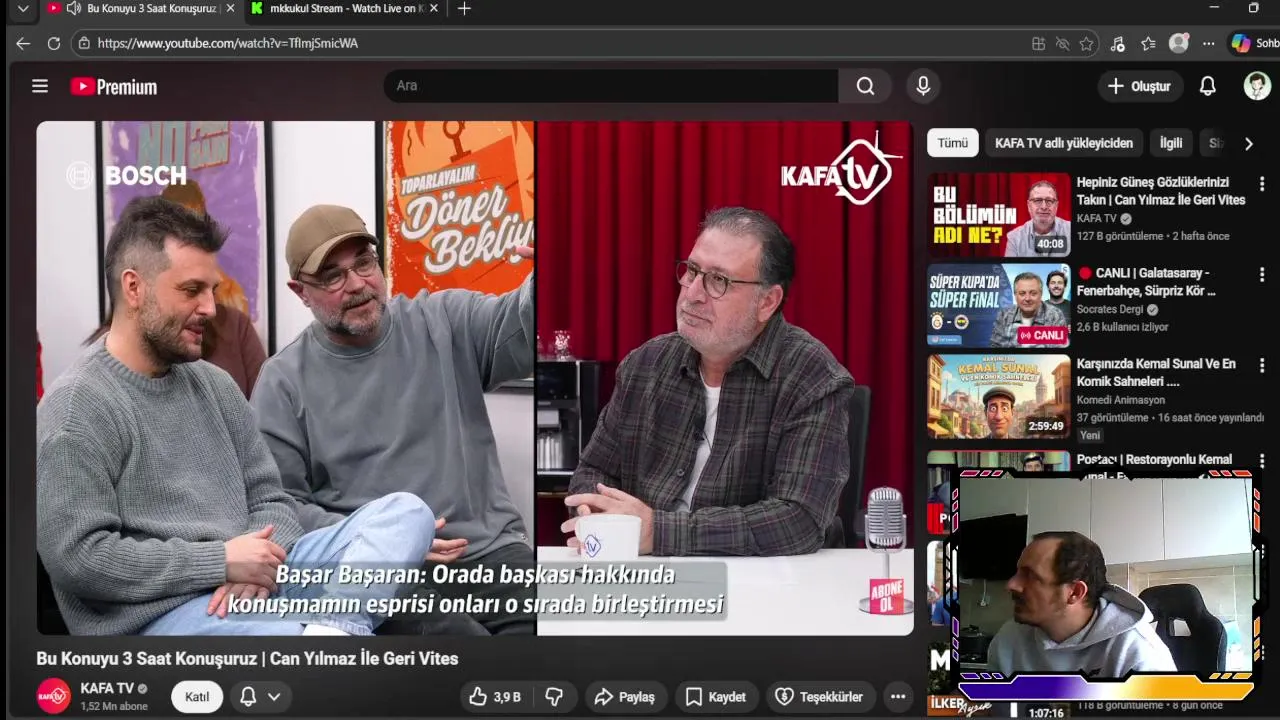Close the mkkukul Stream tab
Image resolution: width=1280 pixels, height=720 pixels.
pyautogui.click(x=434, y=9)
